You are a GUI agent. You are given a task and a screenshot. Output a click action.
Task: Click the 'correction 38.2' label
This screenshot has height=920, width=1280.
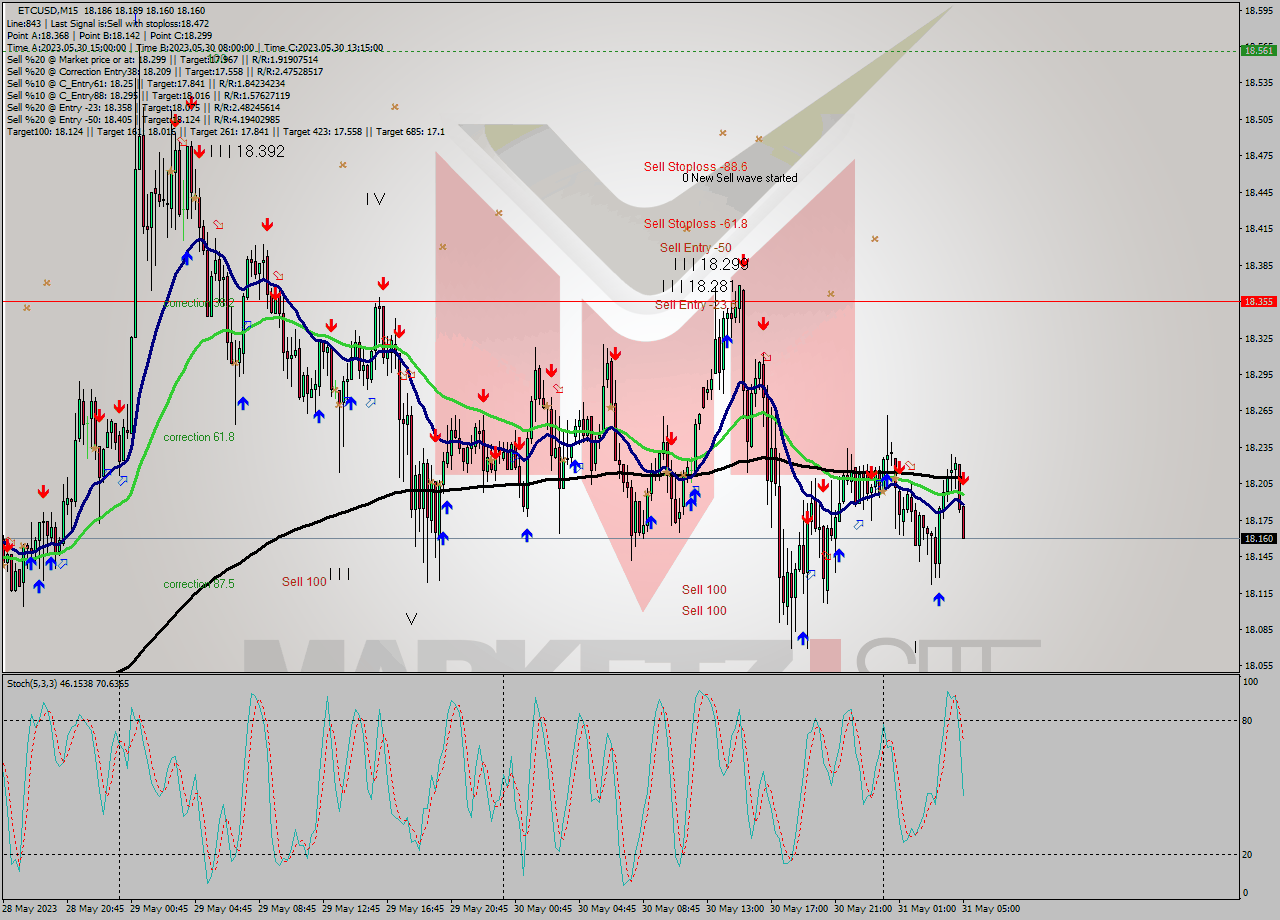click(199, 303)
